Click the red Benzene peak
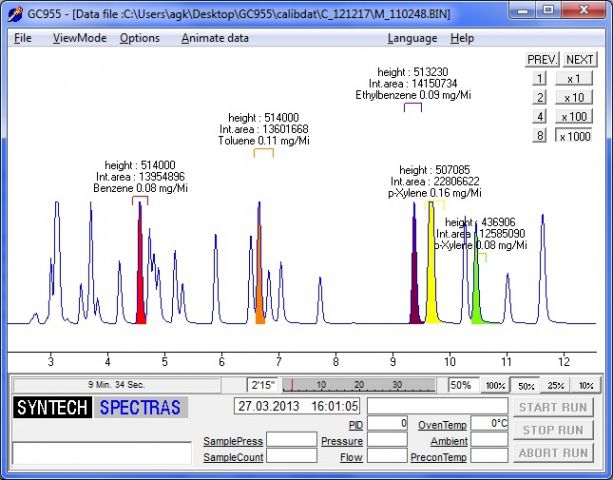This screenshot has width=613, height=480. tap(141, 274)
